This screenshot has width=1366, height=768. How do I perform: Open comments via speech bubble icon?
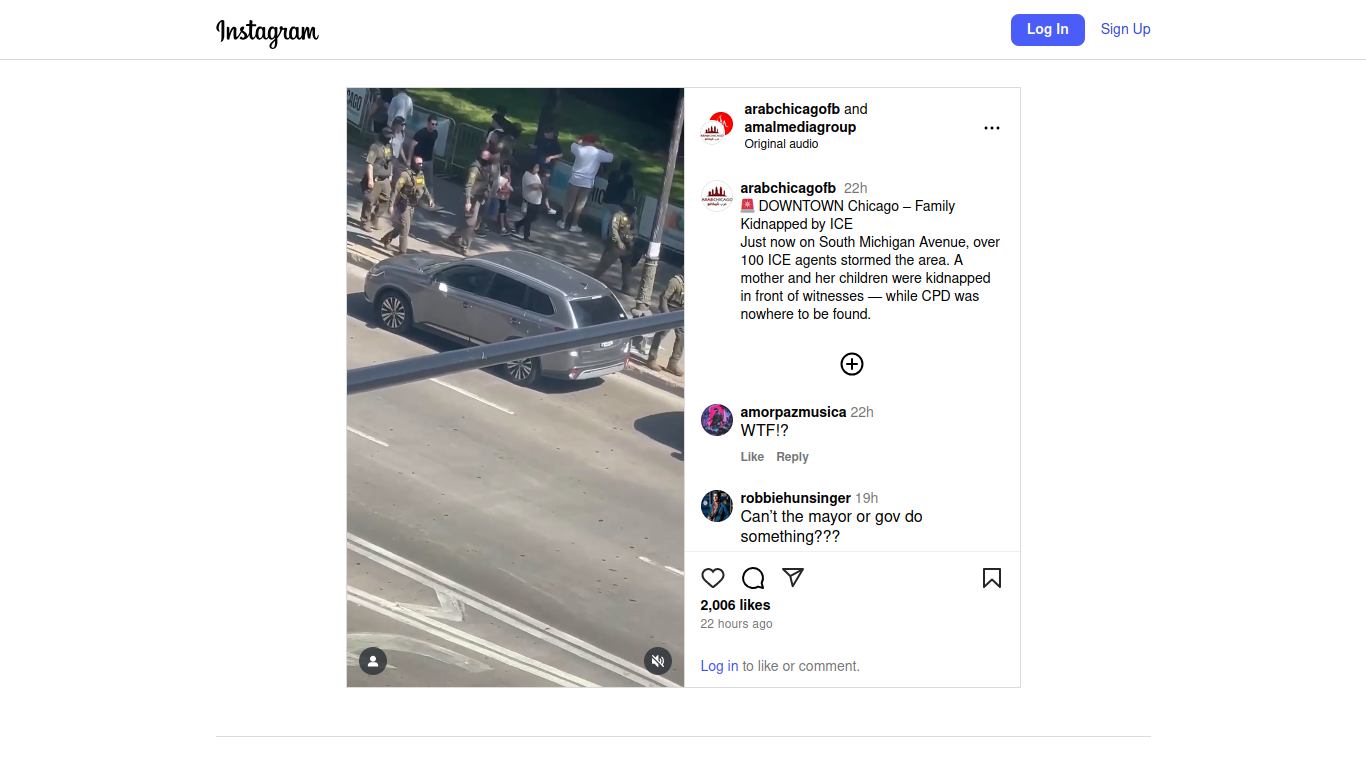(753, 578)
